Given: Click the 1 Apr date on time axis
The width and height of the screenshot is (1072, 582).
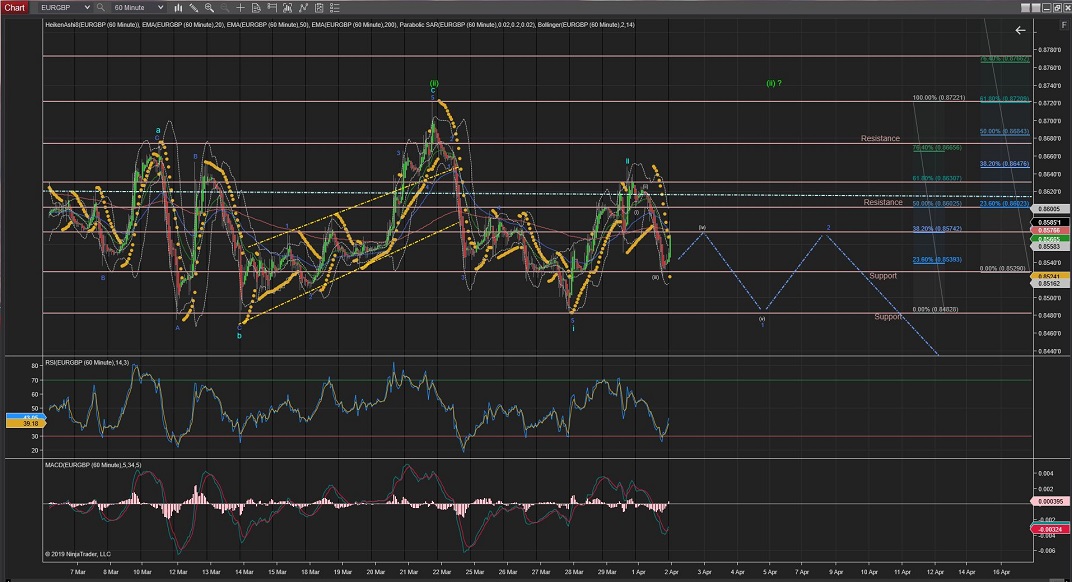Looking at the screenshot, I should (x=639, y=572).
